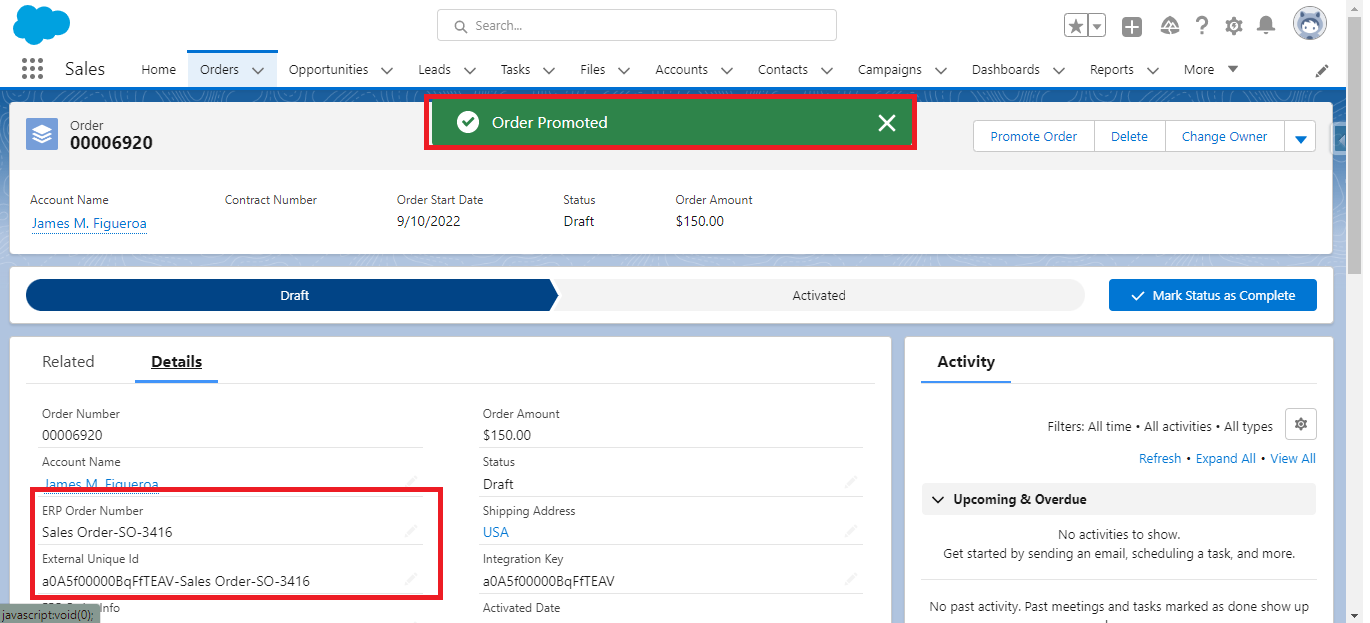
Task: Open Salesforce Help question mark icon
Action: tap(1202, 26)
